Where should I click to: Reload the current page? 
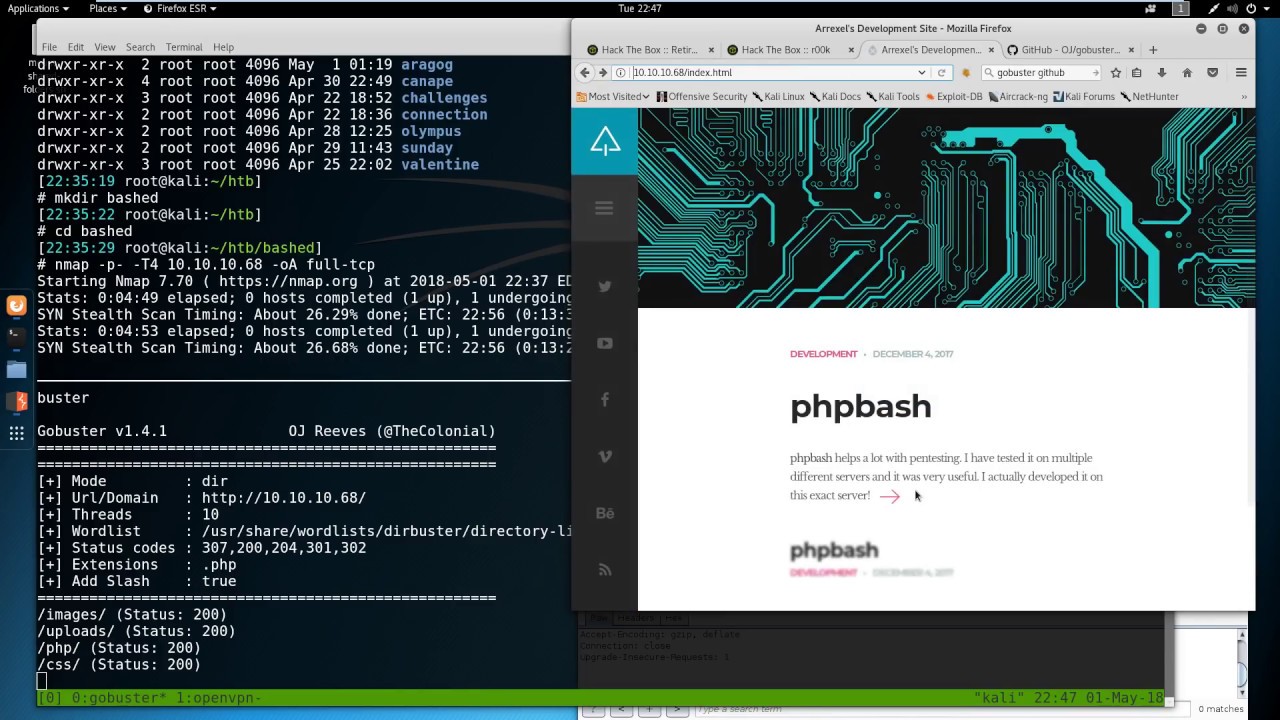pos(941,72)
